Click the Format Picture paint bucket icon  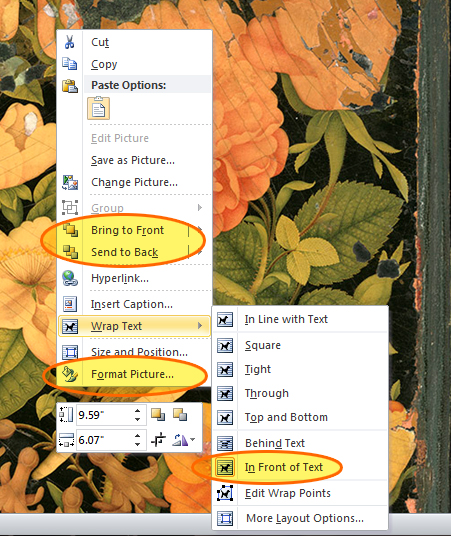click(x=70, y=374)
